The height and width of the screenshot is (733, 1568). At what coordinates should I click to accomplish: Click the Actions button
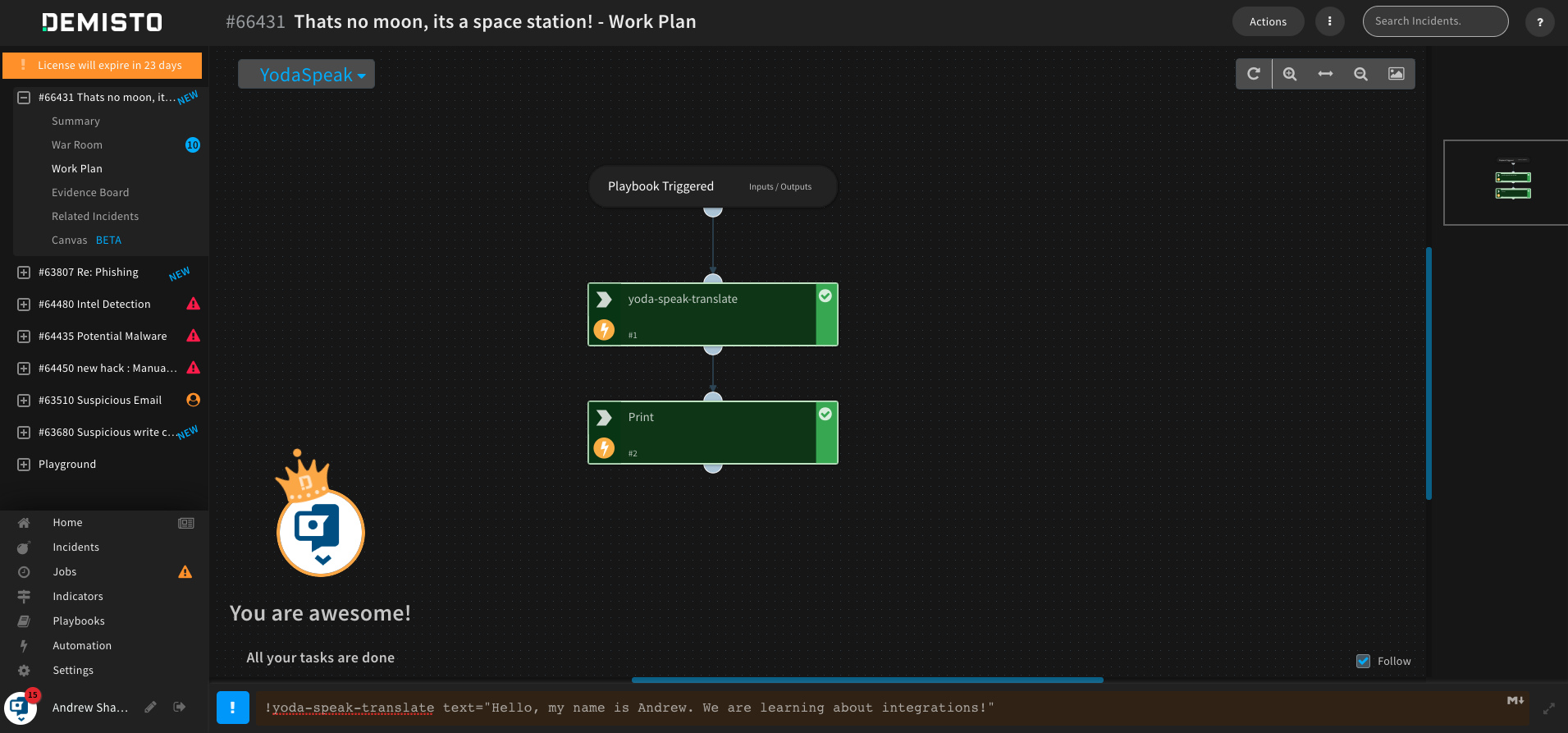click(1268, 21)
